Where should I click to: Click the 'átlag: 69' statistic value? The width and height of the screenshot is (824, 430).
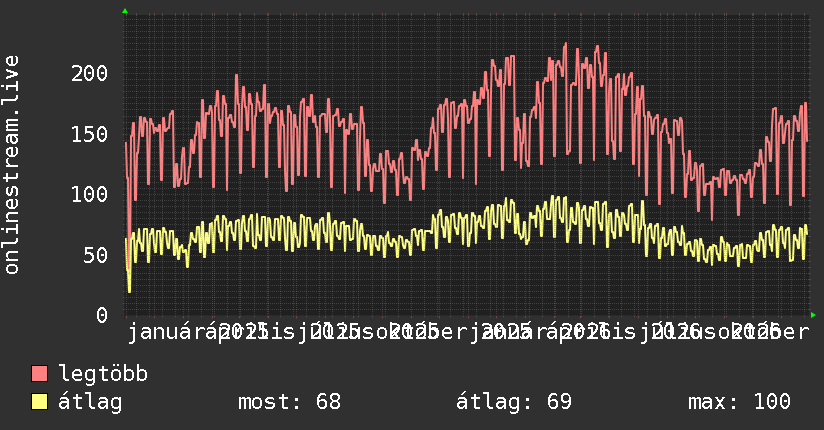[x=513, y=402]
